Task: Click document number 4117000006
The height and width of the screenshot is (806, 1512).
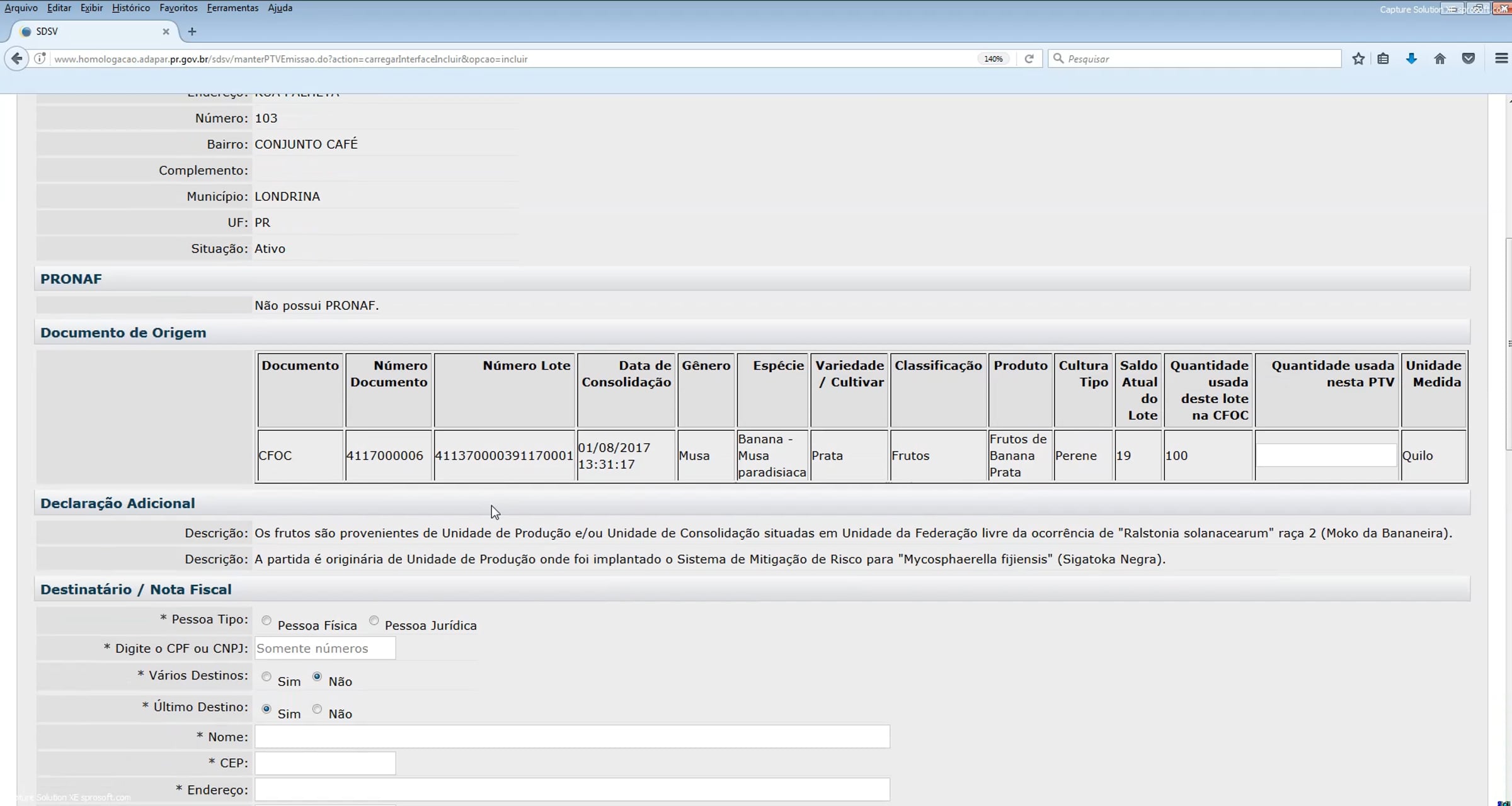Action: [x=385, y=456]
